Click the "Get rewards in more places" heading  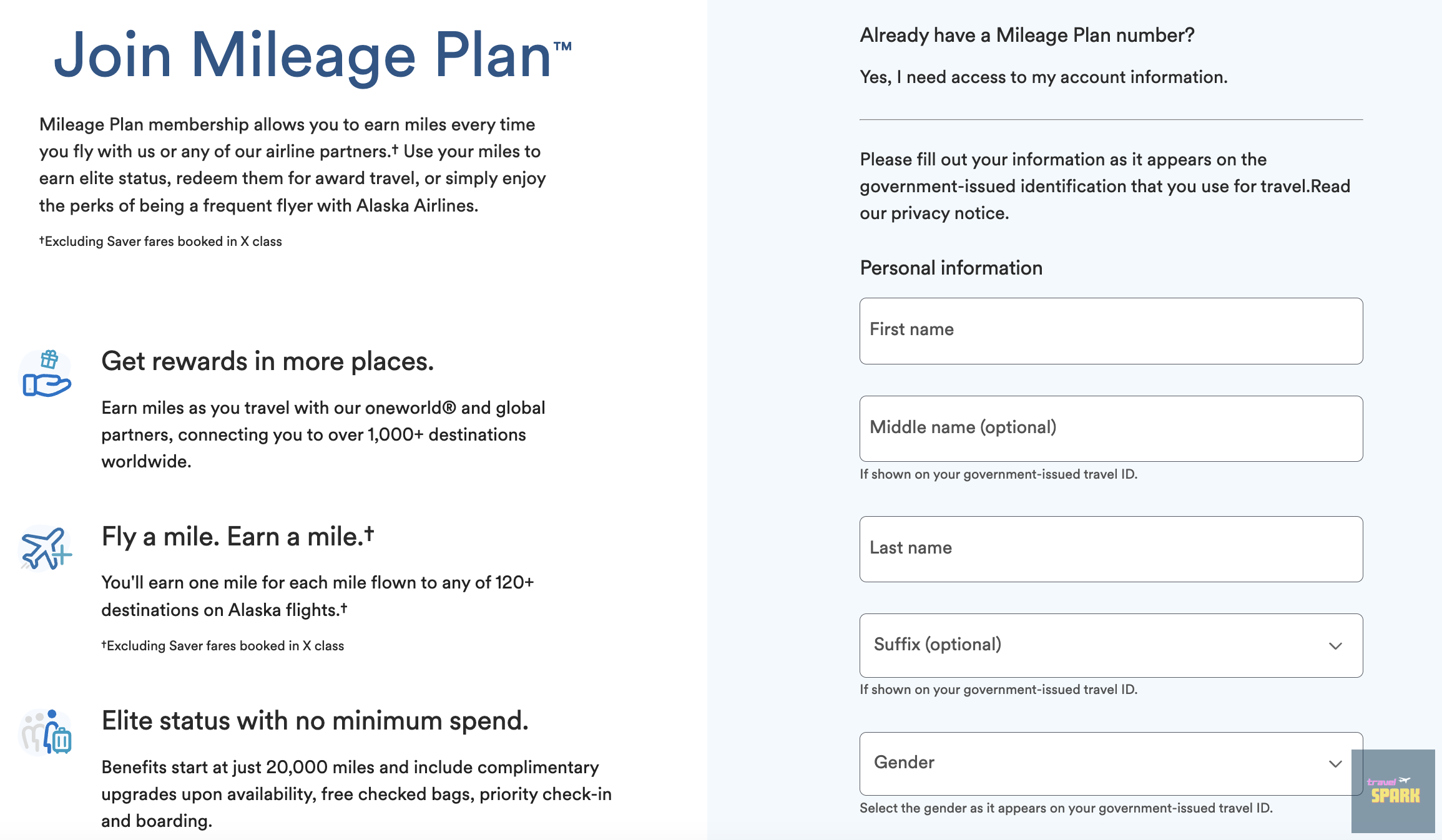267,361
